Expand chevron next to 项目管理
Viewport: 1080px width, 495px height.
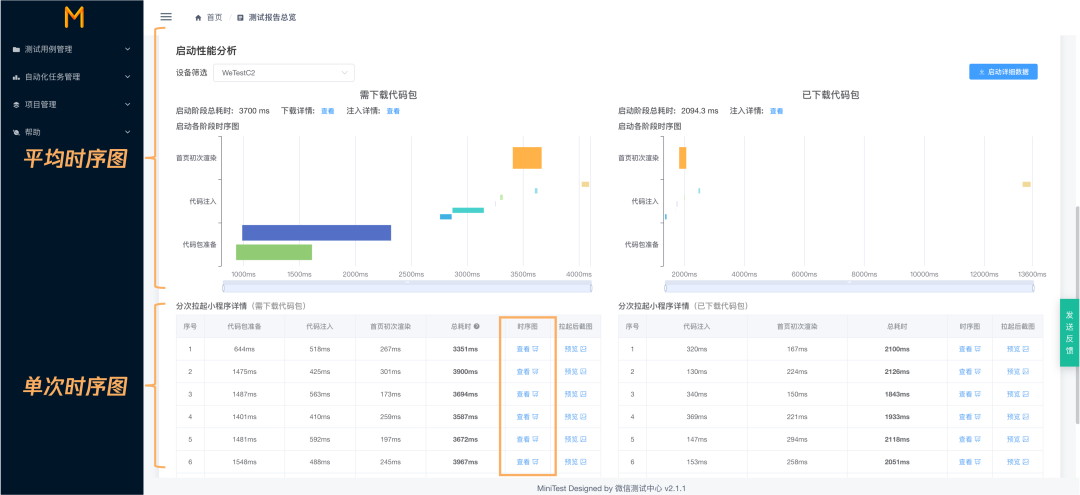pos(127,104)
